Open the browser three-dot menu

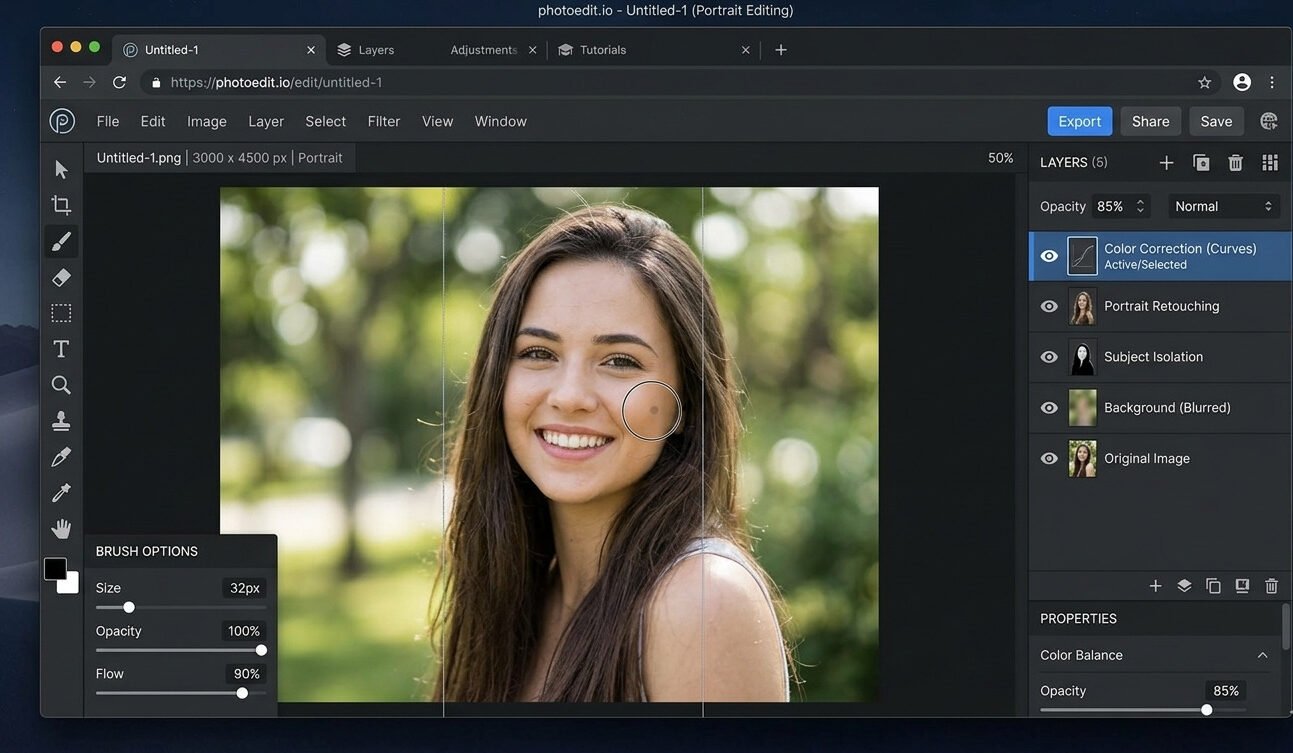pos(1272,82)
